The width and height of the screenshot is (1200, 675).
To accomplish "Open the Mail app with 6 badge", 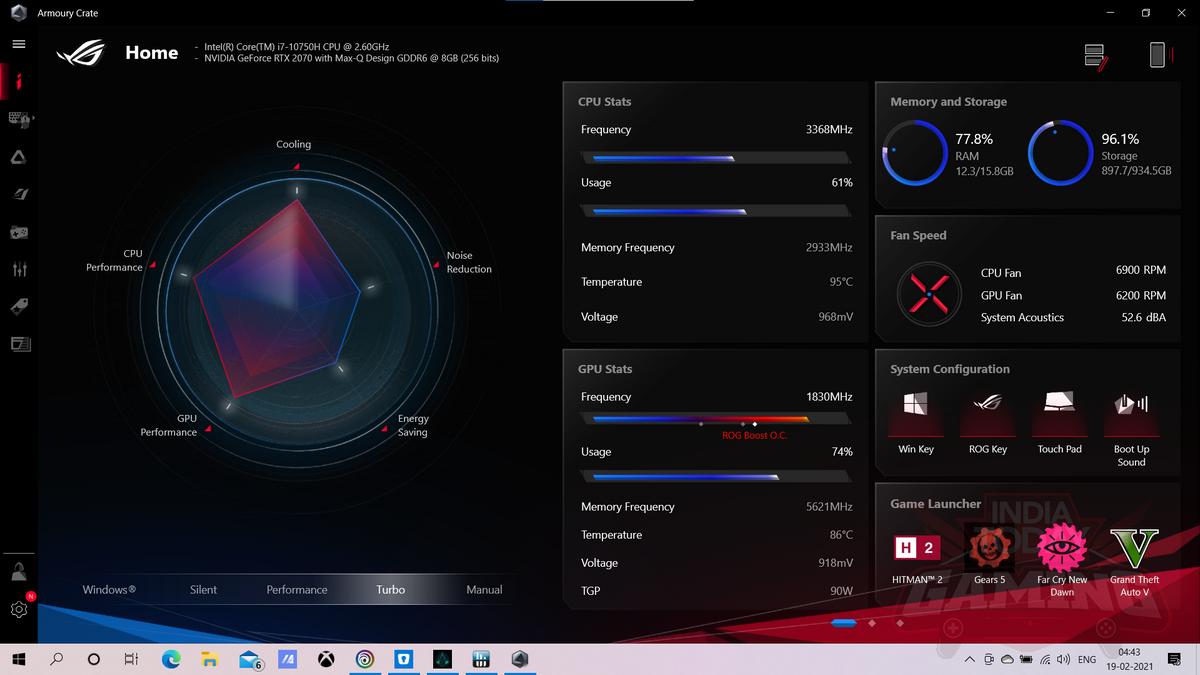I will [x=250, y=659].
